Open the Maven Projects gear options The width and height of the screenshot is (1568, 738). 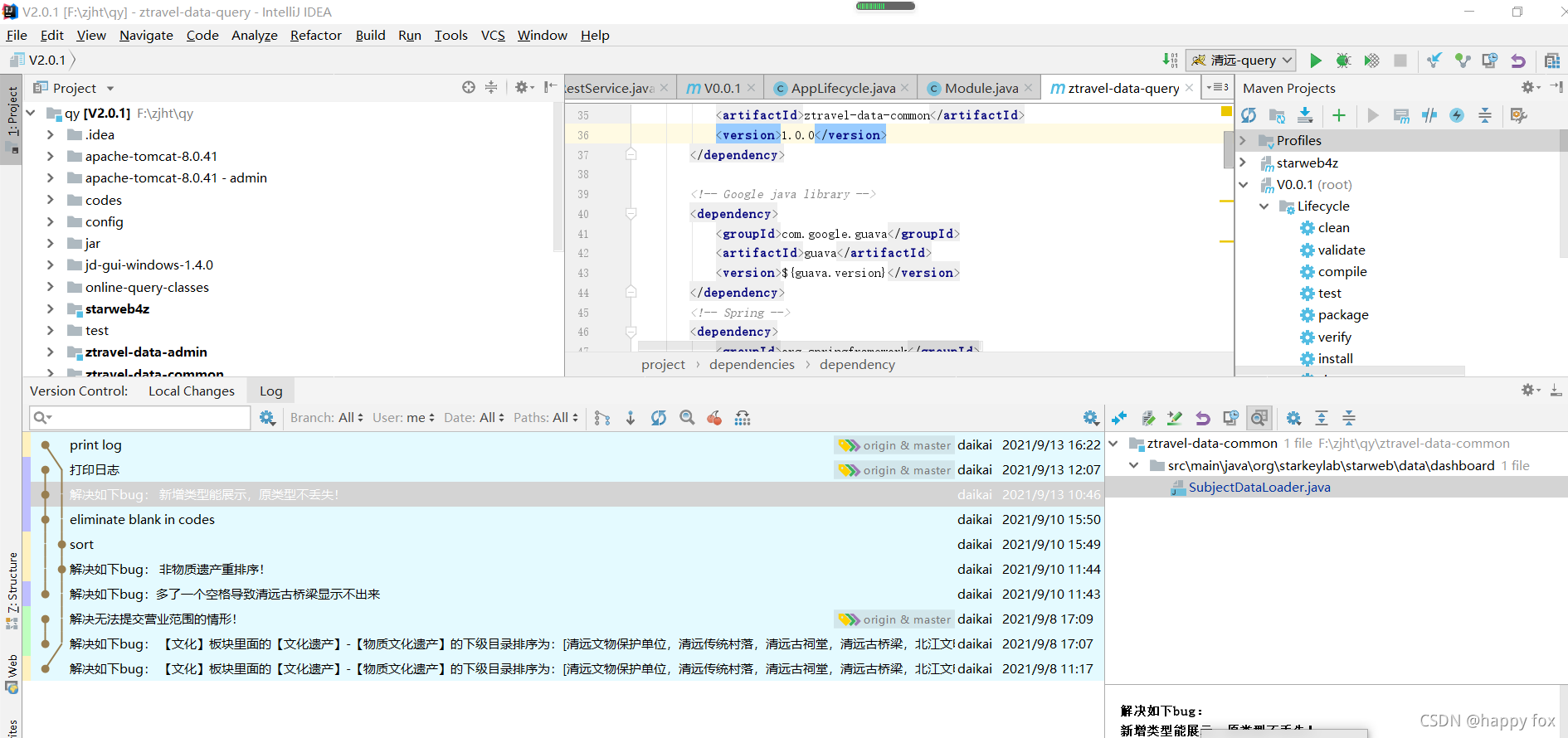(x=1531, y=87)
